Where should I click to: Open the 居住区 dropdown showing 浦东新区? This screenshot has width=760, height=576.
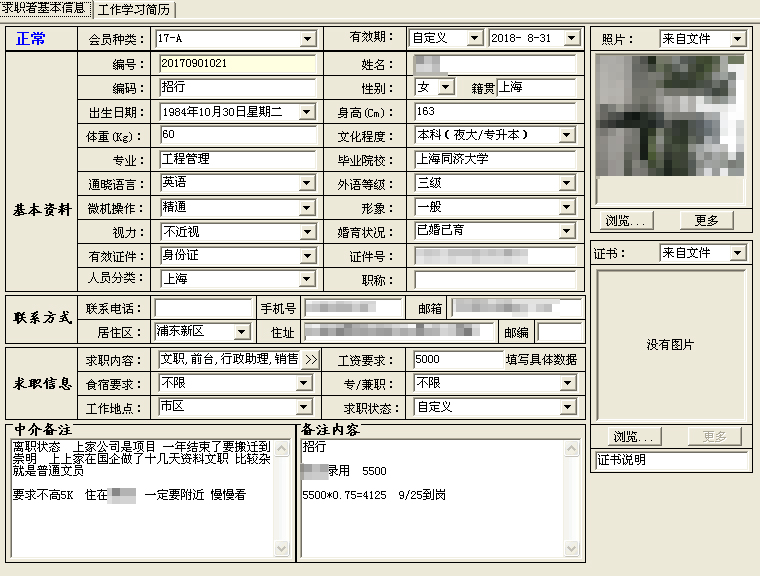(241, 332)
